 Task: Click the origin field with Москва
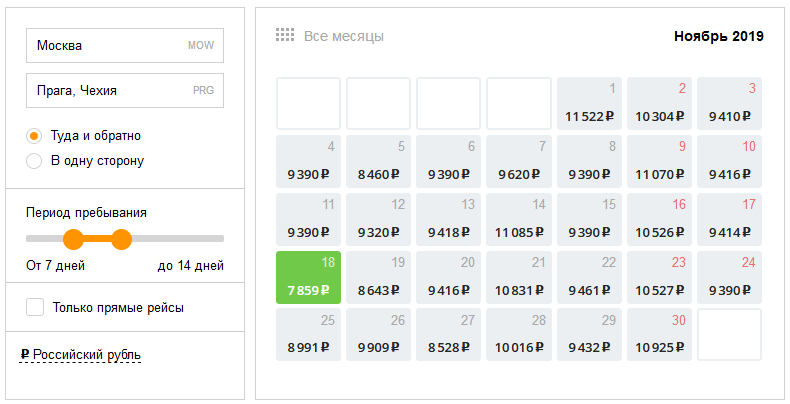(x=125, y=46)
